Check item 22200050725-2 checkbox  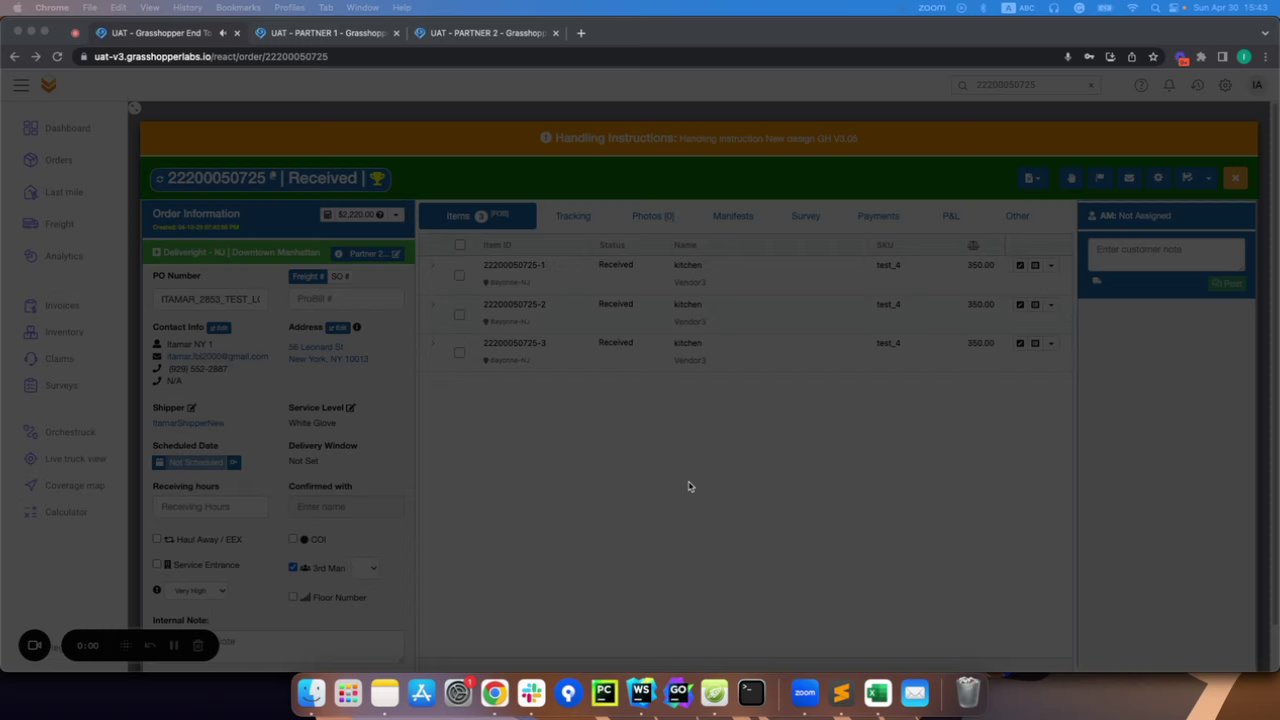tap(460, 314)
